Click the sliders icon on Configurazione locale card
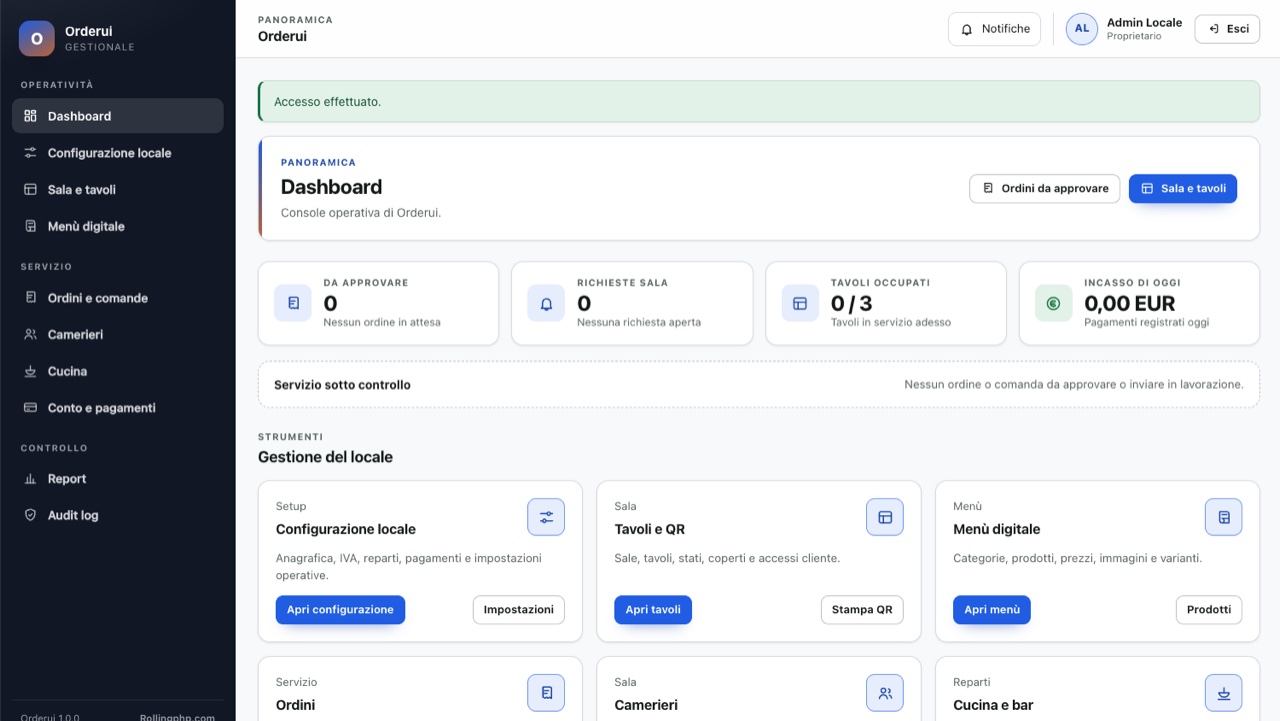 point(546,517)
